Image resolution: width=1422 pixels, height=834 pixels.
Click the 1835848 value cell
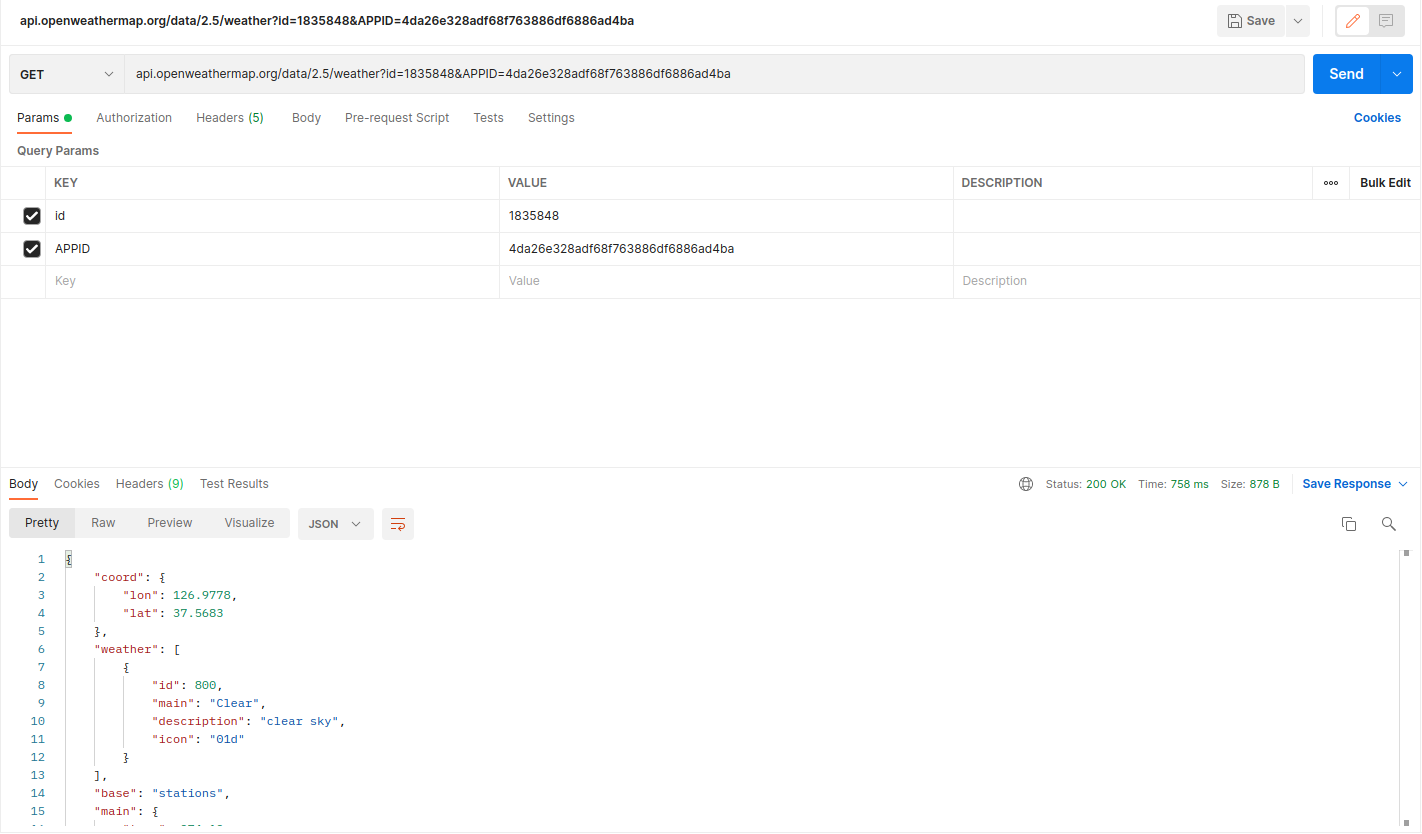pyautogui.click(x=726, y=216)
